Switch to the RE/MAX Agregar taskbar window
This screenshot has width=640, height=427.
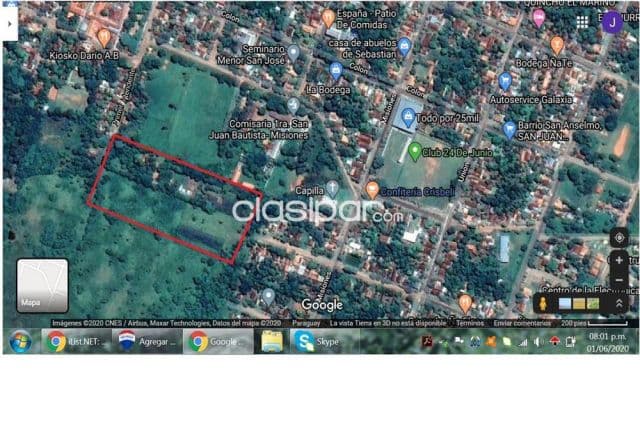(x=147, y=341)
